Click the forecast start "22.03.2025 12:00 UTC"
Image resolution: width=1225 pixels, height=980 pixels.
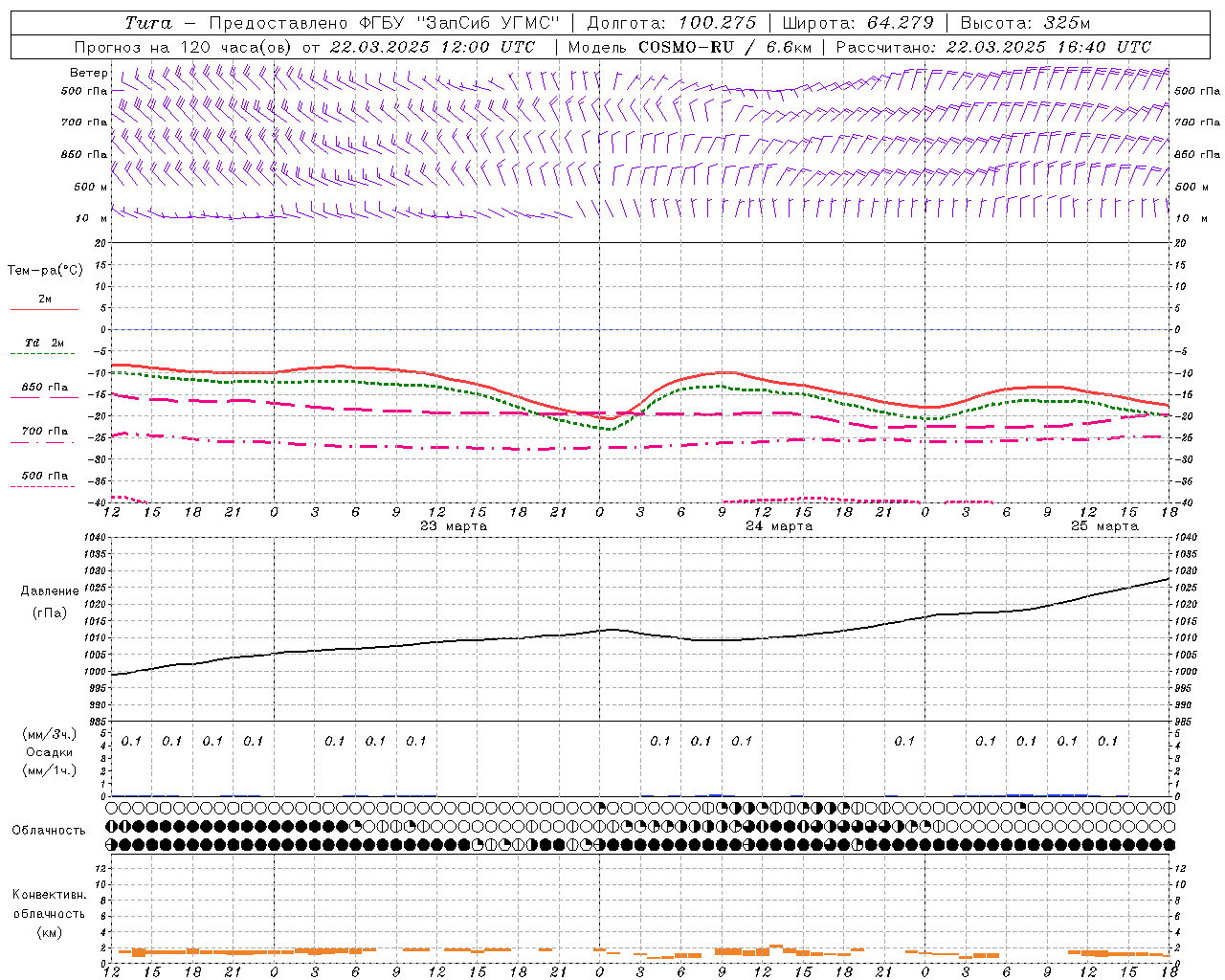432,47
